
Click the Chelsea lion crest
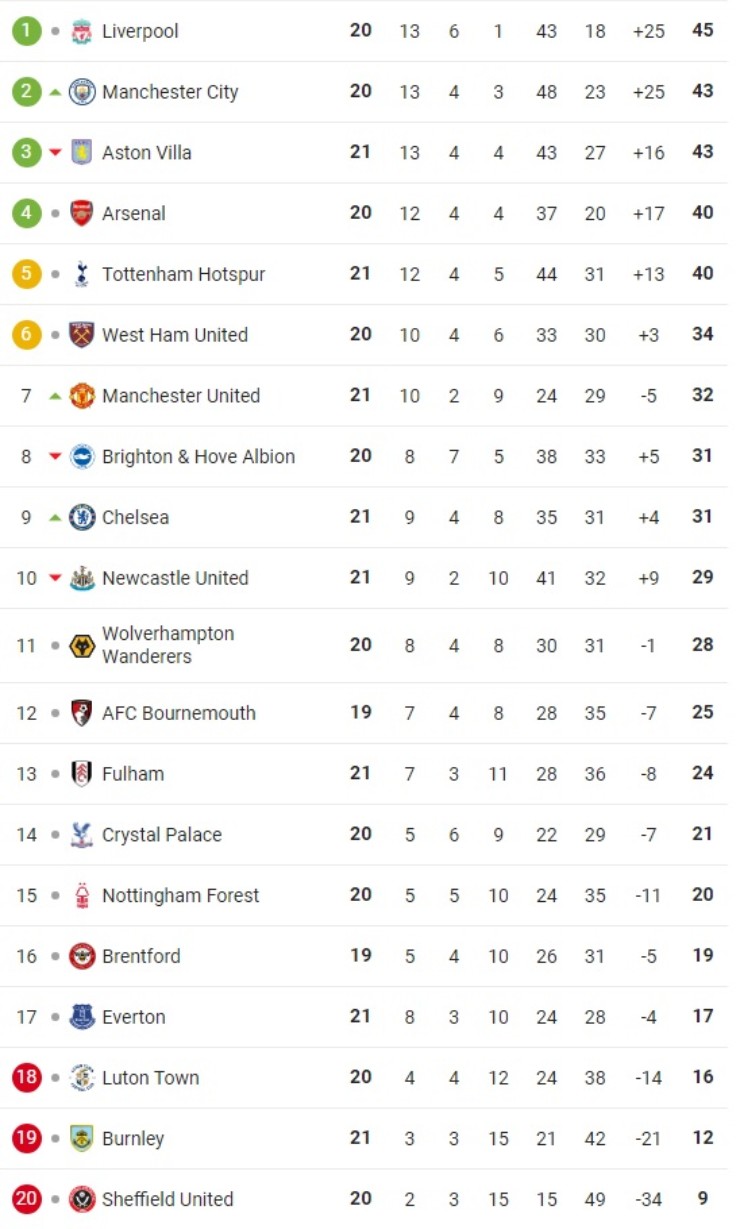pyautogui.click(x=82, y=517)
